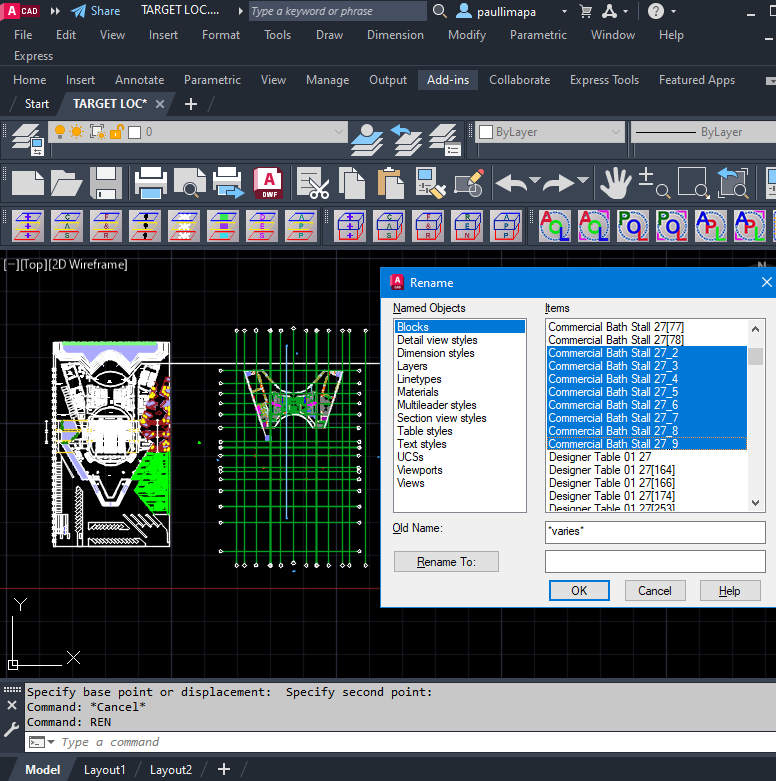The height and width of the screenshot is (781, 776).
Task: Expand the Undo history dropdown arrow
Action: pos(534,180)
